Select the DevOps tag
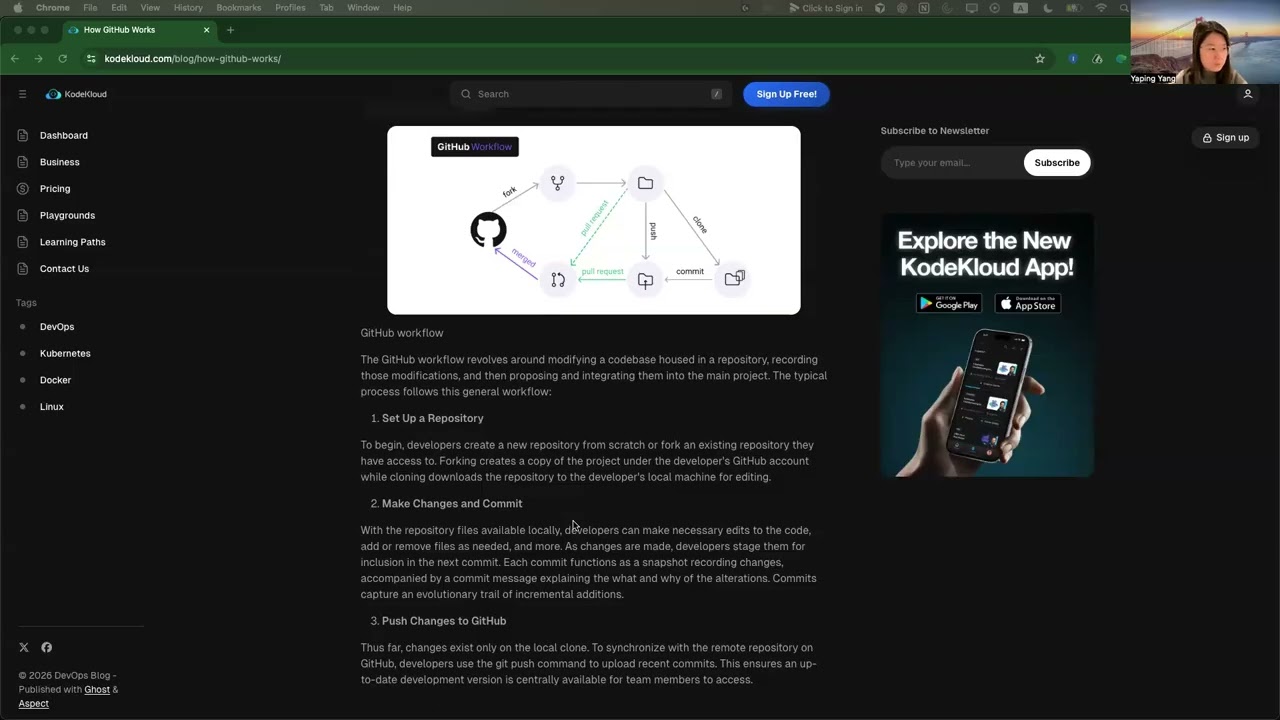 (57, 327)
